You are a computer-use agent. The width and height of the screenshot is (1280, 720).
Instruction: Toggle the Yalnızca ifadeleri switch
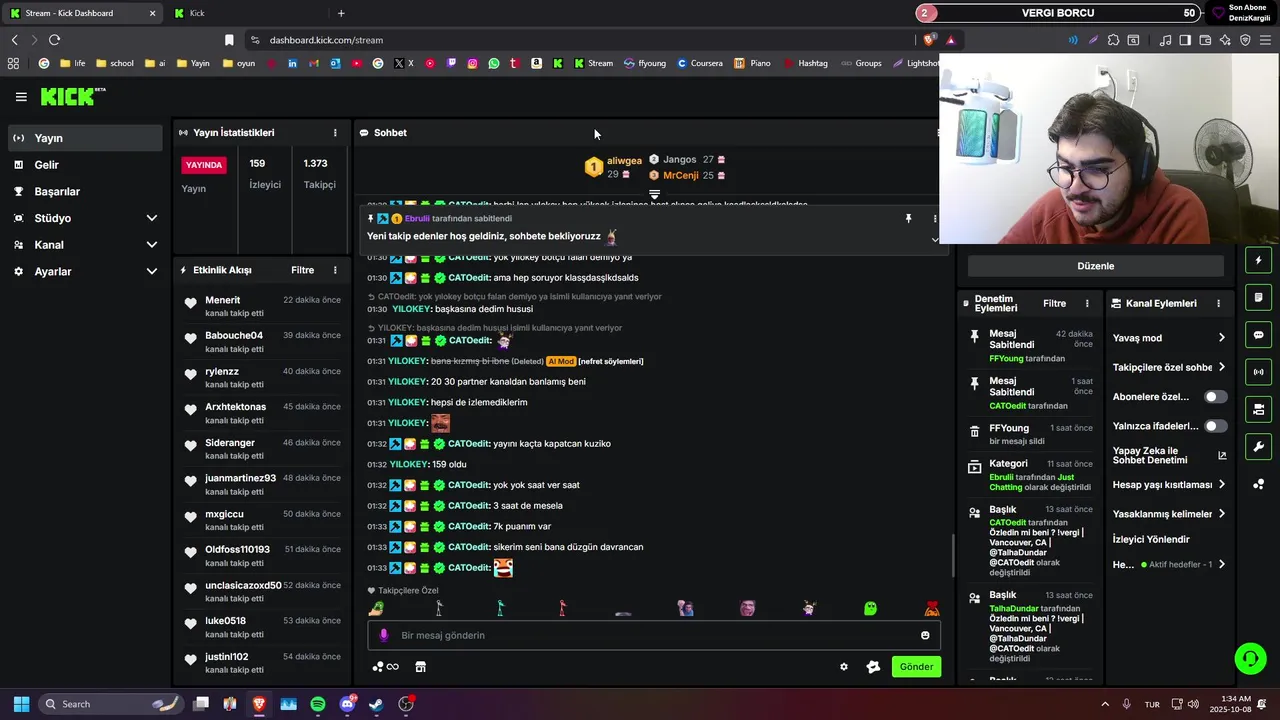coord(1216,426)
